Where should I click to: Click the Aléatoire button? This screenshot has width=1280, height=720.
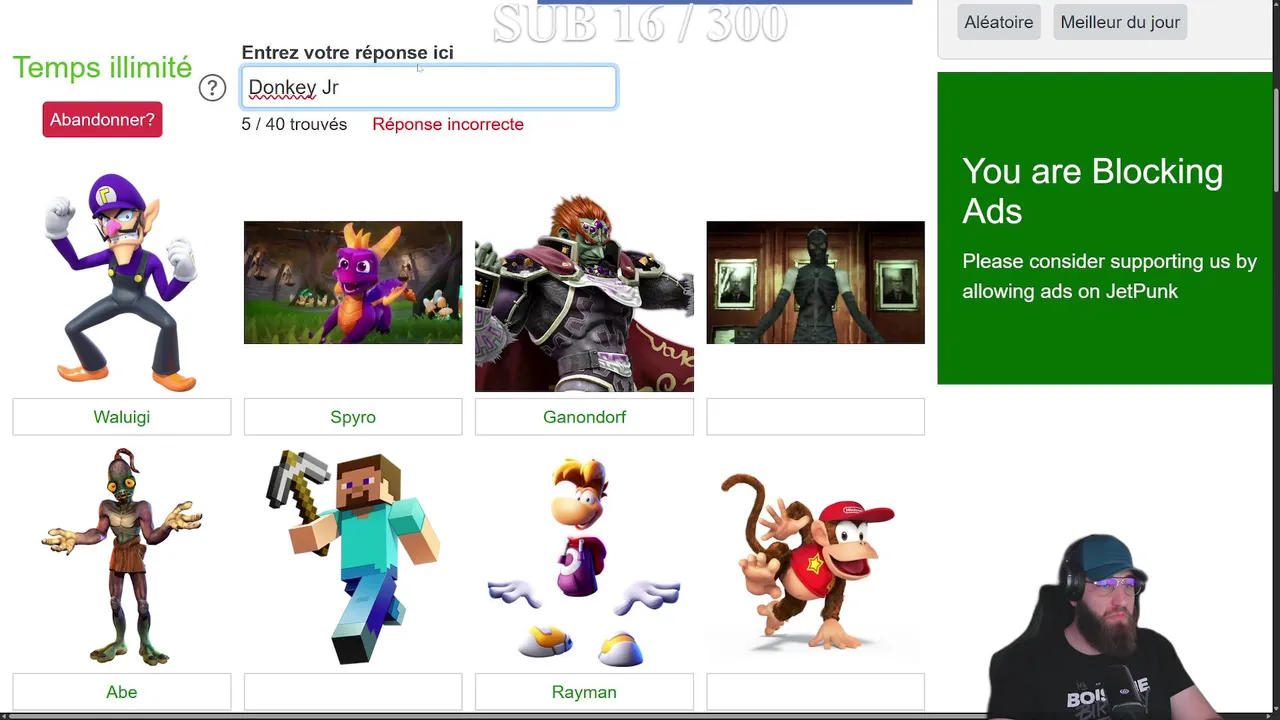pos(999,22)
